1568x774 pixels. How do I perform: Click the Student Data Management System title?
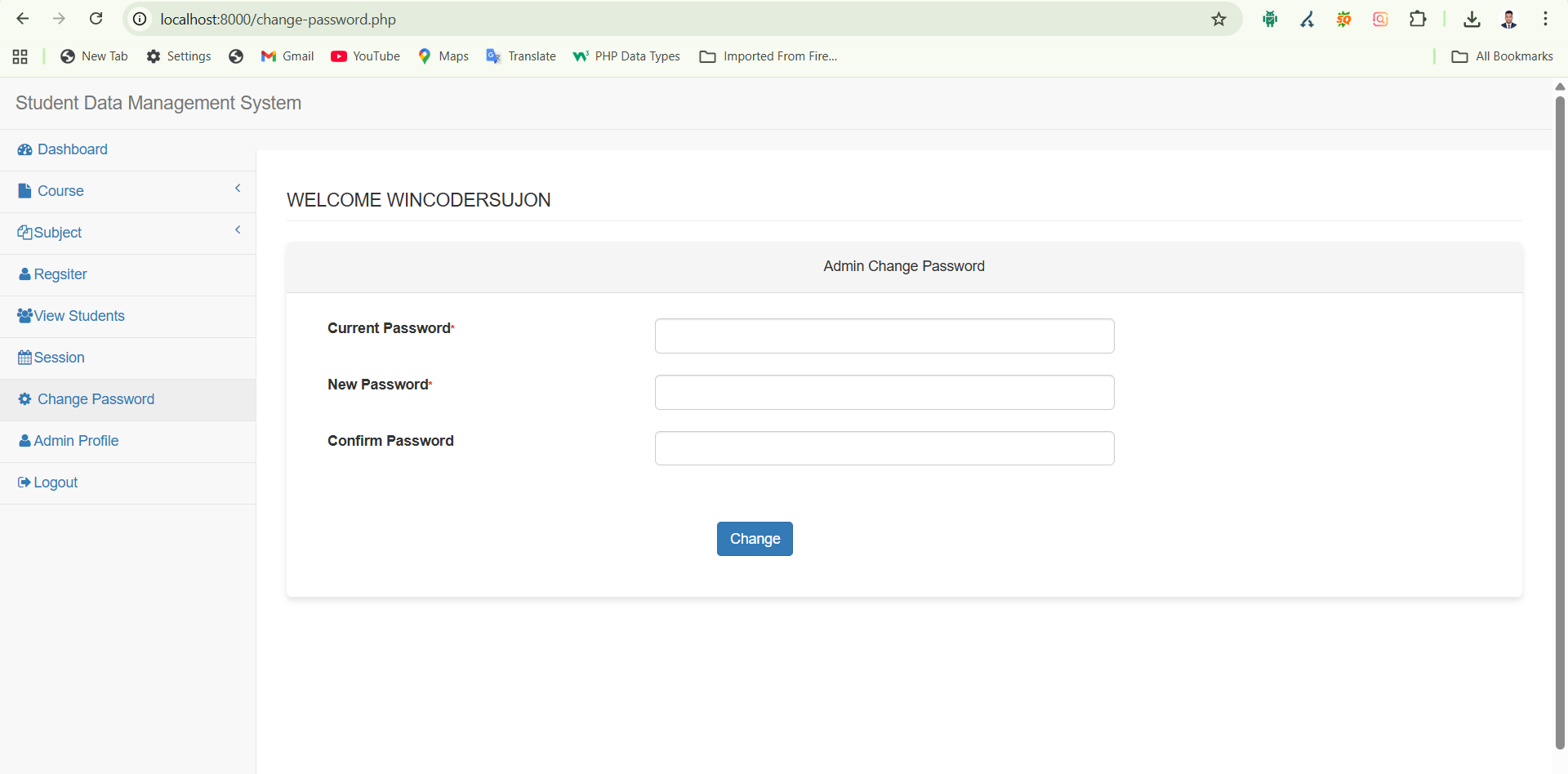click(x=158, y=103)
